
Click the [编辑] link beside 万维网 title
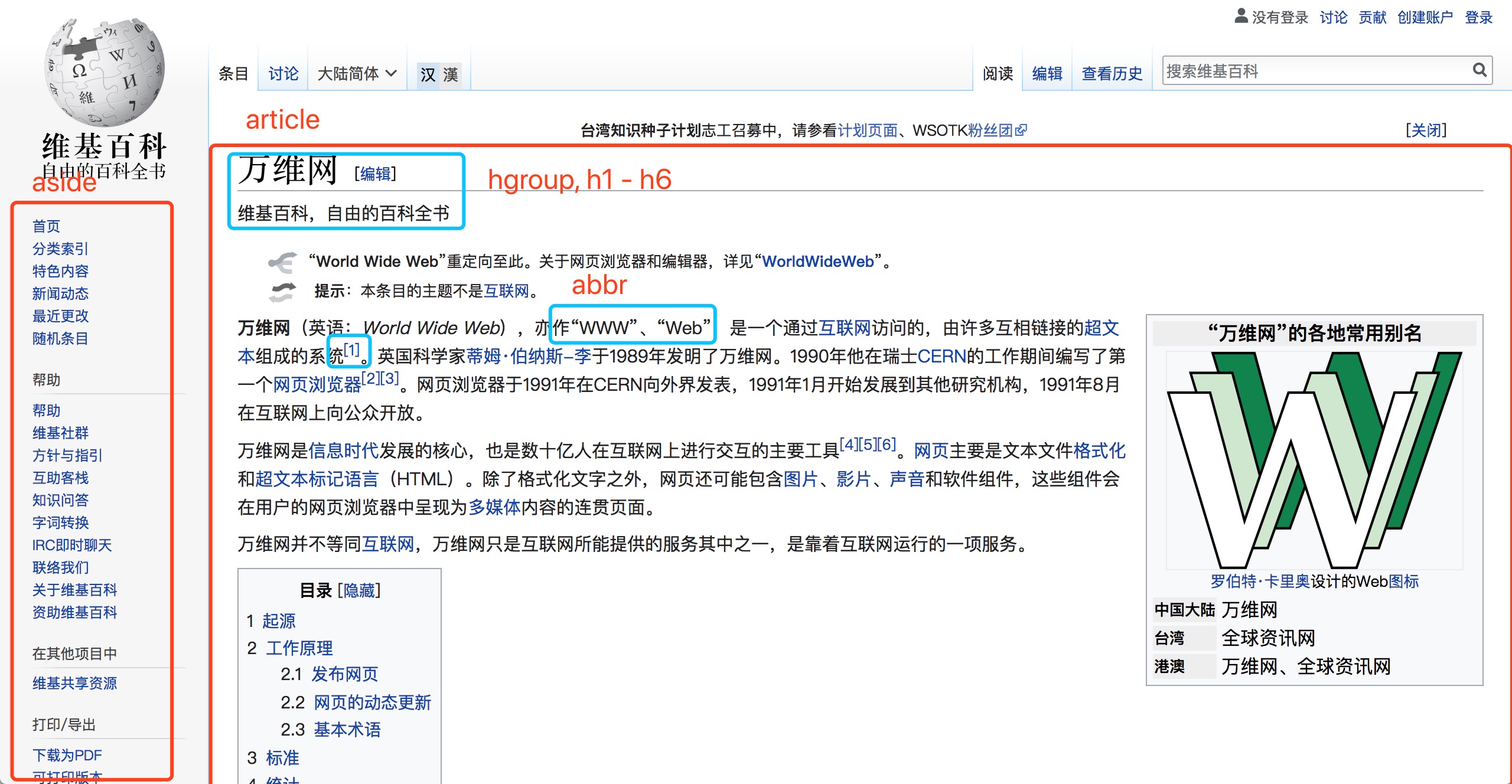pyautogui.click(x=375, y=174)
